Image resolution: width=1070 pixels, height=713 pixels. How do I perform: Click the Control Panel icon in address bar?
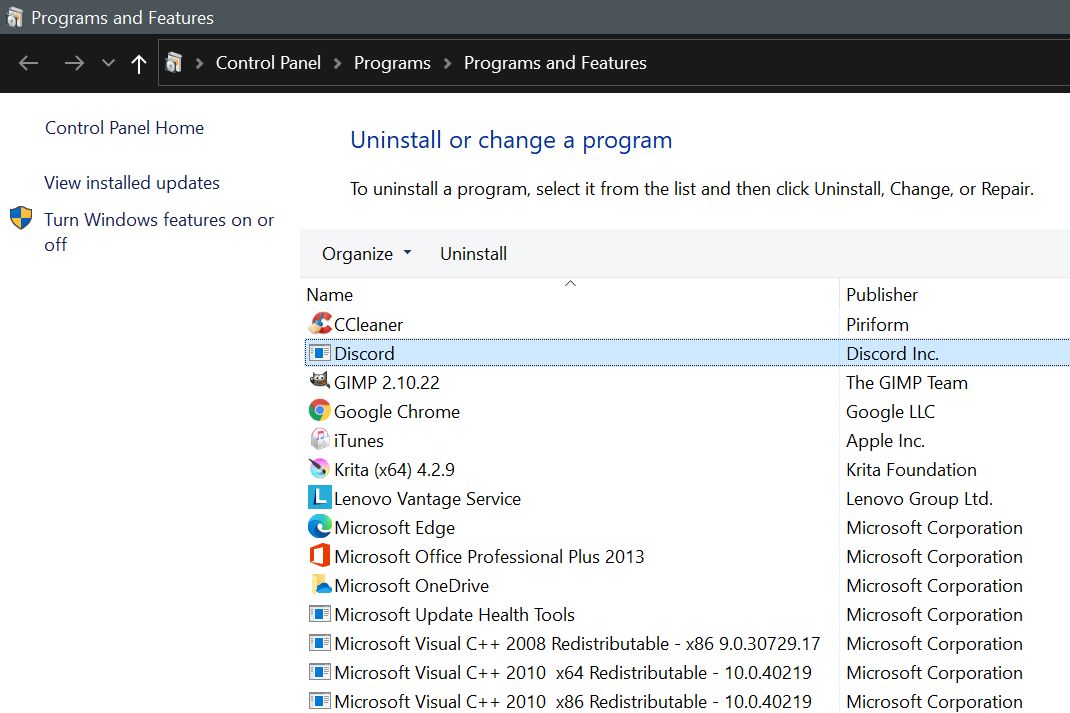[174, 63]
